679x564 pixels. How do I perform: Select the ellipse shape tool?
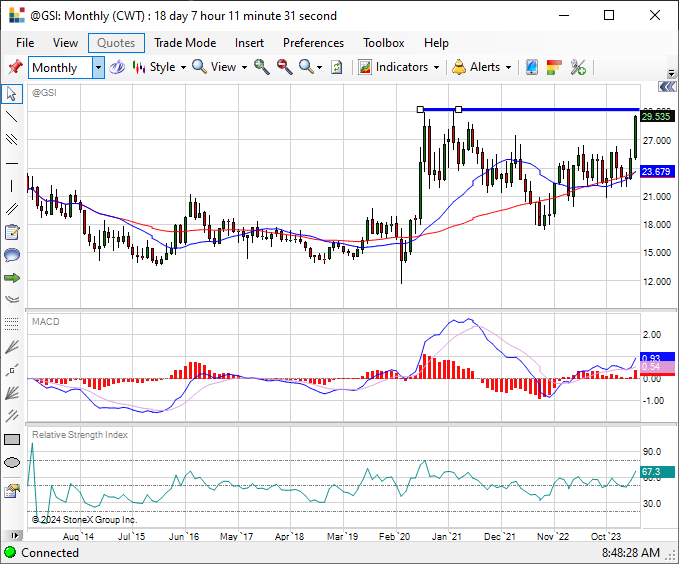pos(12,463)
